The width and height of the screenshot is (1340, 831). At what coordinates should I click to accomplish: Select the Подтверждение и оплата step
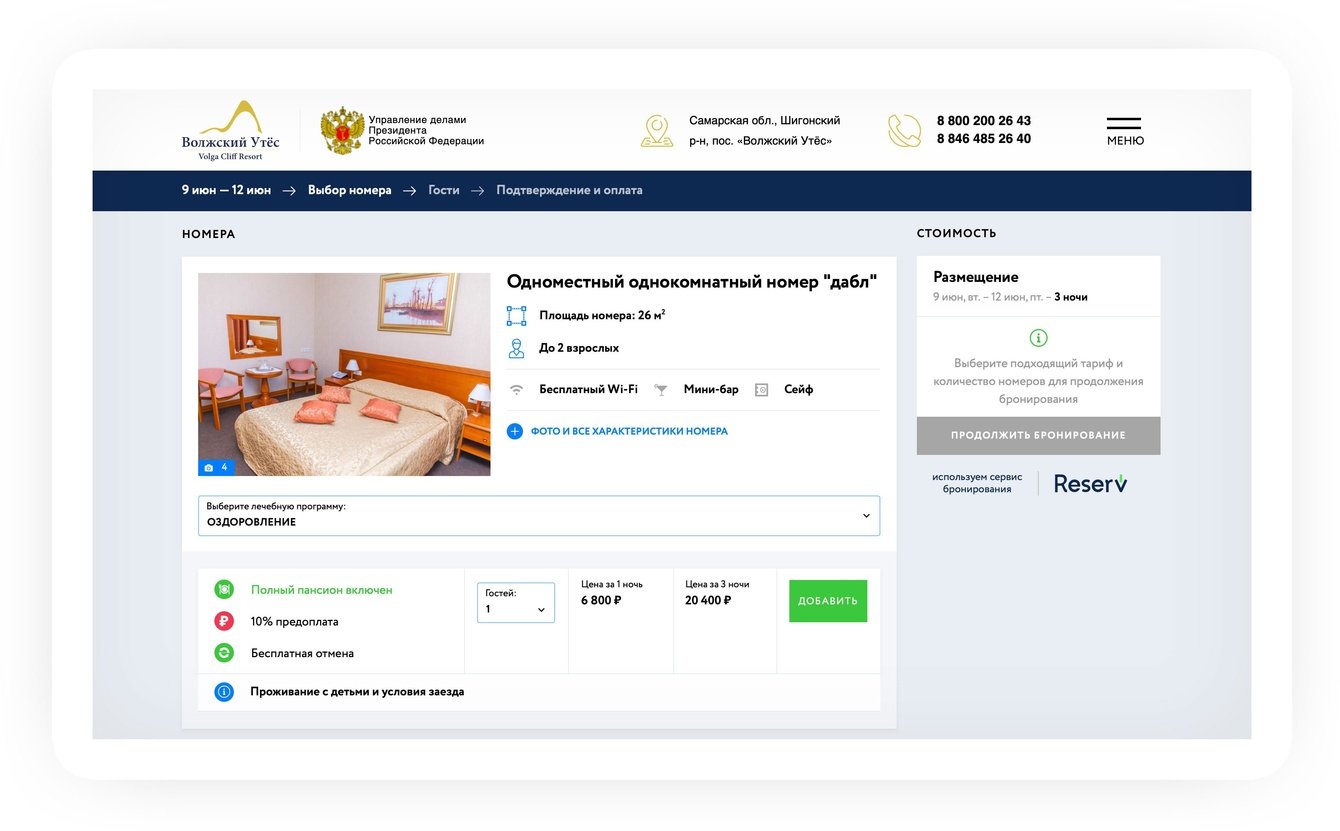click(x=570, y=190)
